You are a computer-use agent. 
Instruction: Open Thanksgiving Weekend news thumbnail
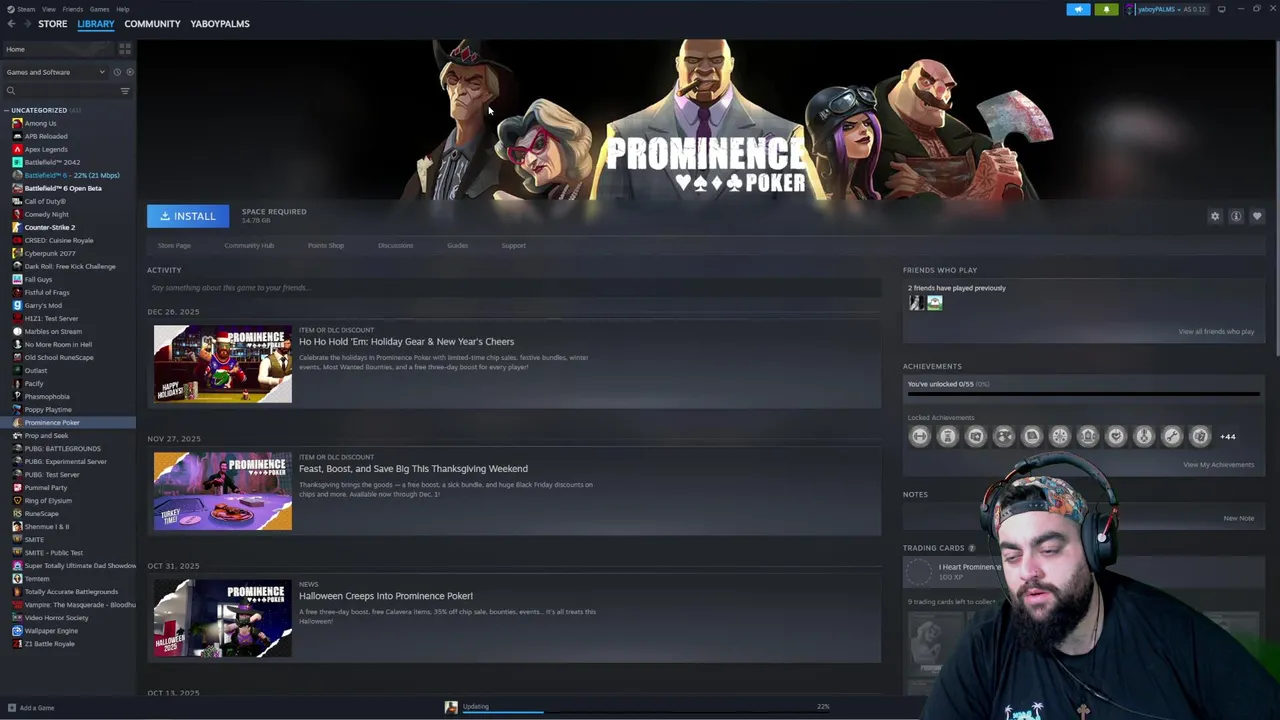pos(223,491)
